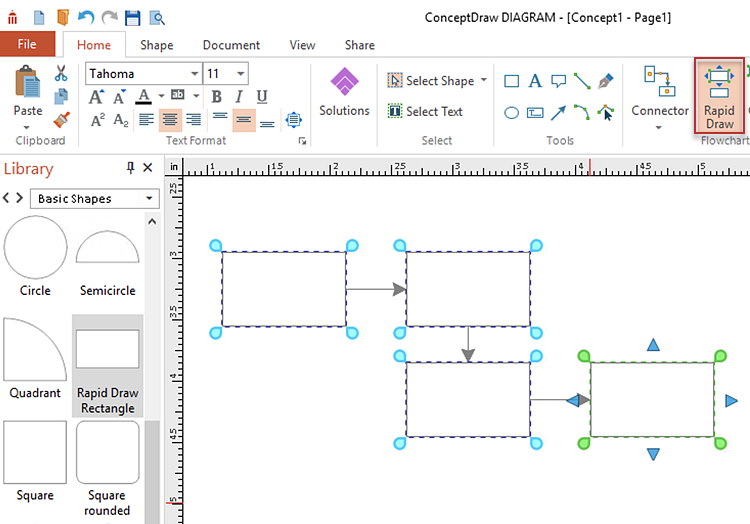The image size is (750, 524).
Task: Open the Tahoma font name dropdown
Action: point(194,74)
